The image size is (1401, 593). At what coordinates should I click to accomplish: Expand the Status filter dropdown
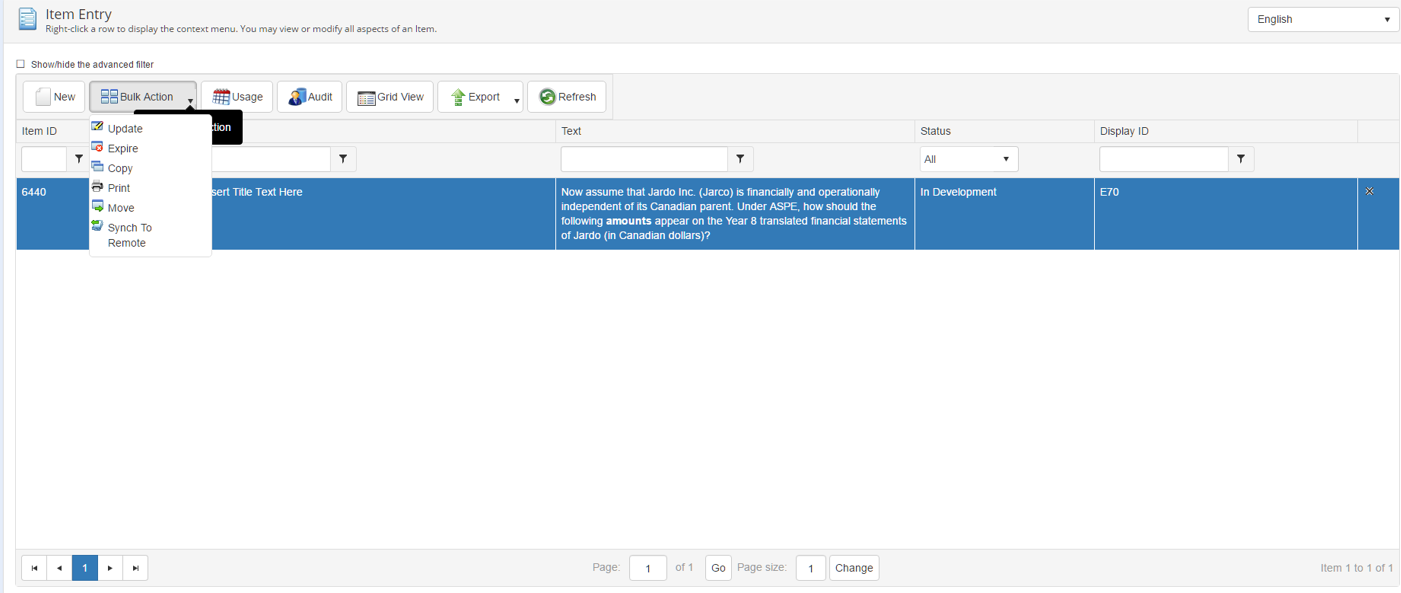coord(968,159)
